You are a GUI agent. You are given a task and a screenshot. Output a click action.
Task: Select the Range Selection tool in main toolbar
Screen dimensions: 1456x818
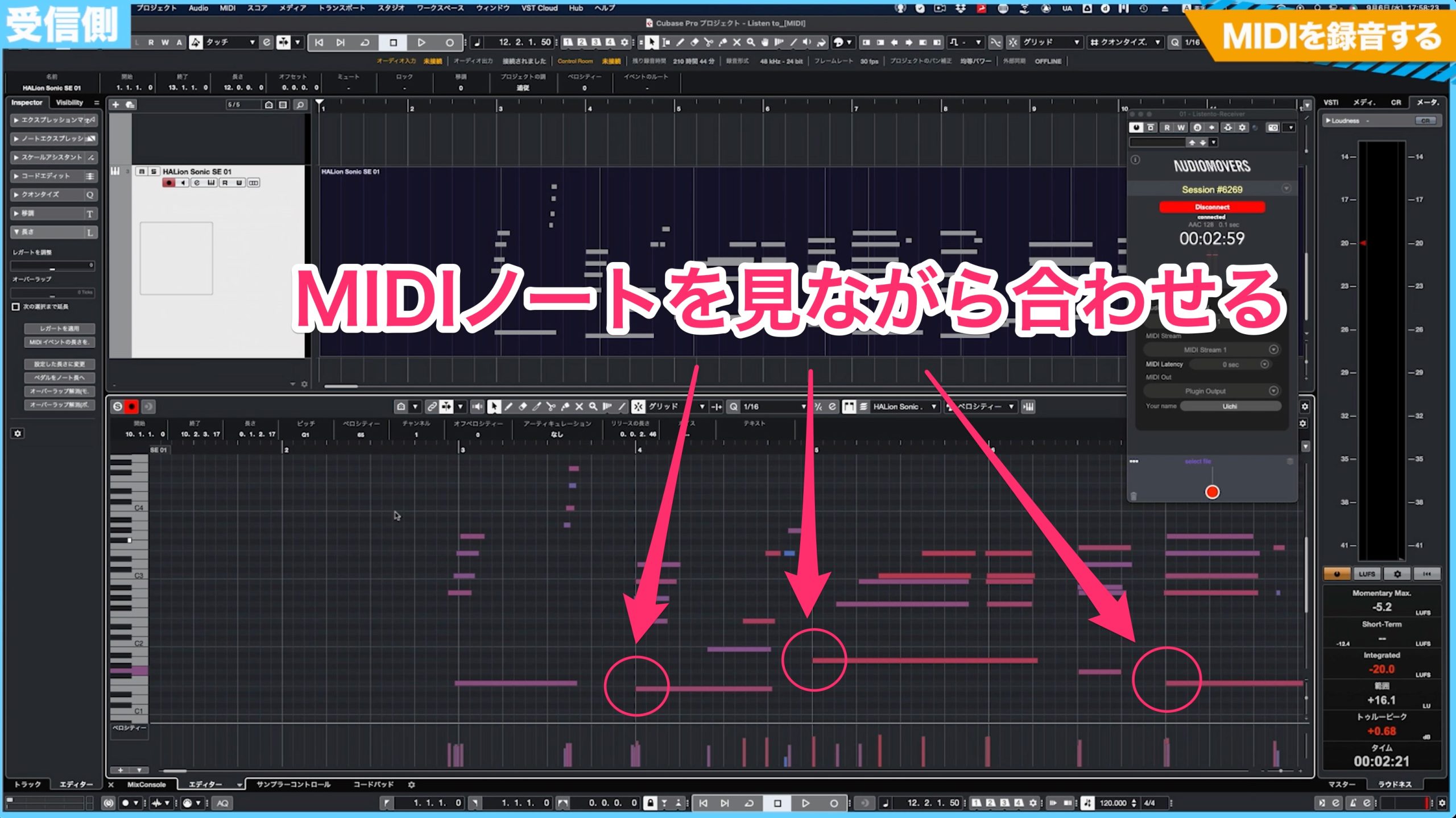(x=666, y=42)
